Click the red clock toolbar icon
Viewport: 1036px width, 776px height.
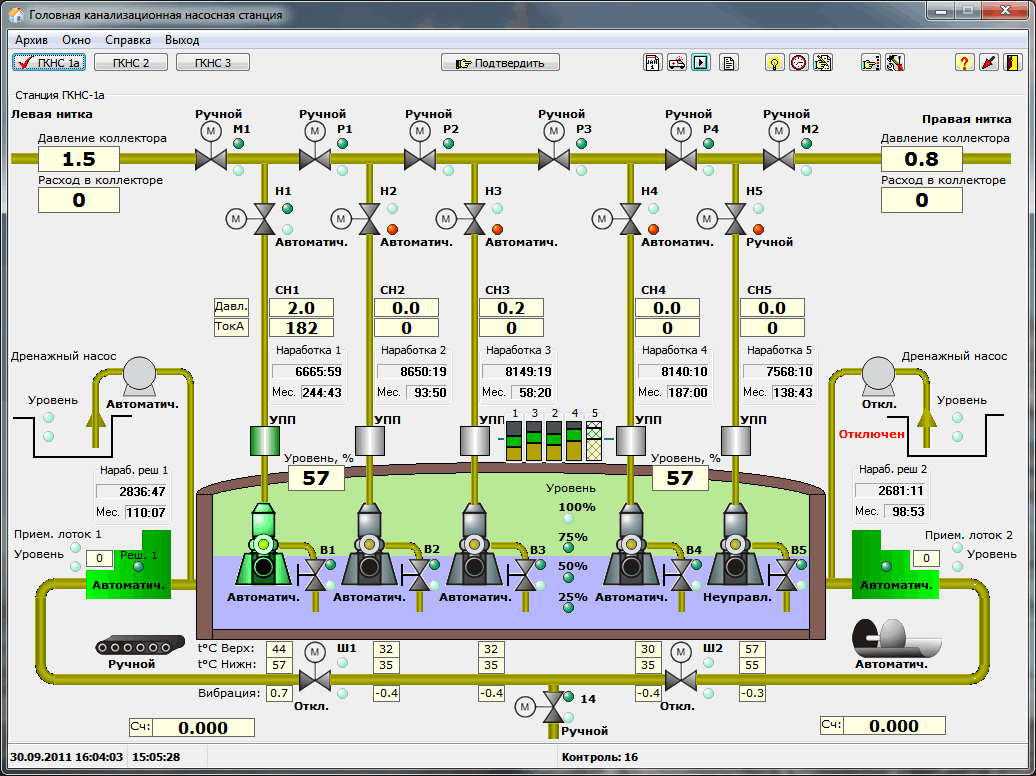click(x=798, y=63)
